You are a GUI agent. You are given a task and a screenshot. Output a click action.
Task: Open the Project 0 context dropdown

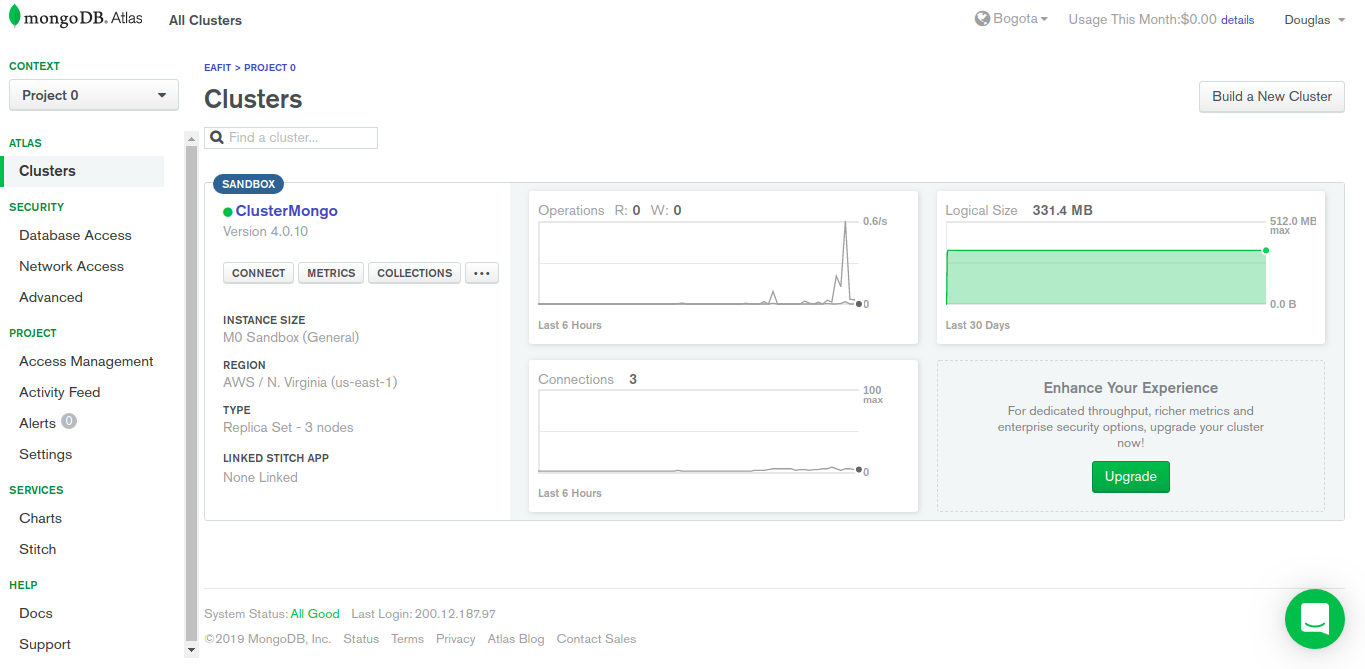point(94,96)
